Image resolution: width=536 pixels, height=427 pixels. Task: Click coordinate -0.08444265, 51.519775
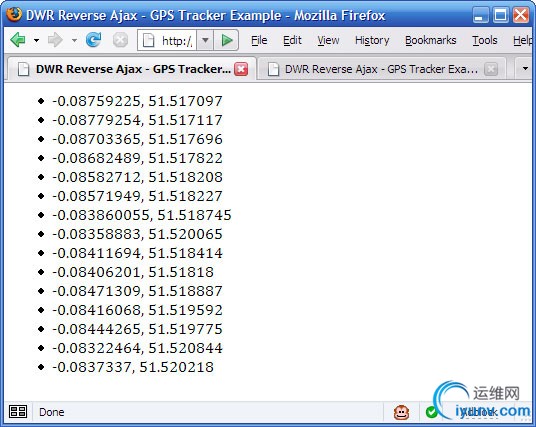coord(137,329)
